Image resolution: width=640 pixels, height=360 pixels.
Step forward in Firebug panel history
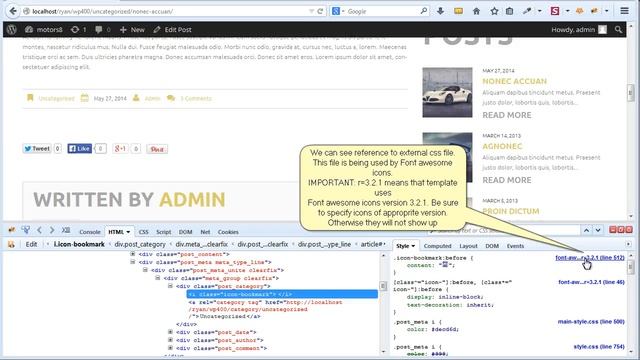(52, 230)
